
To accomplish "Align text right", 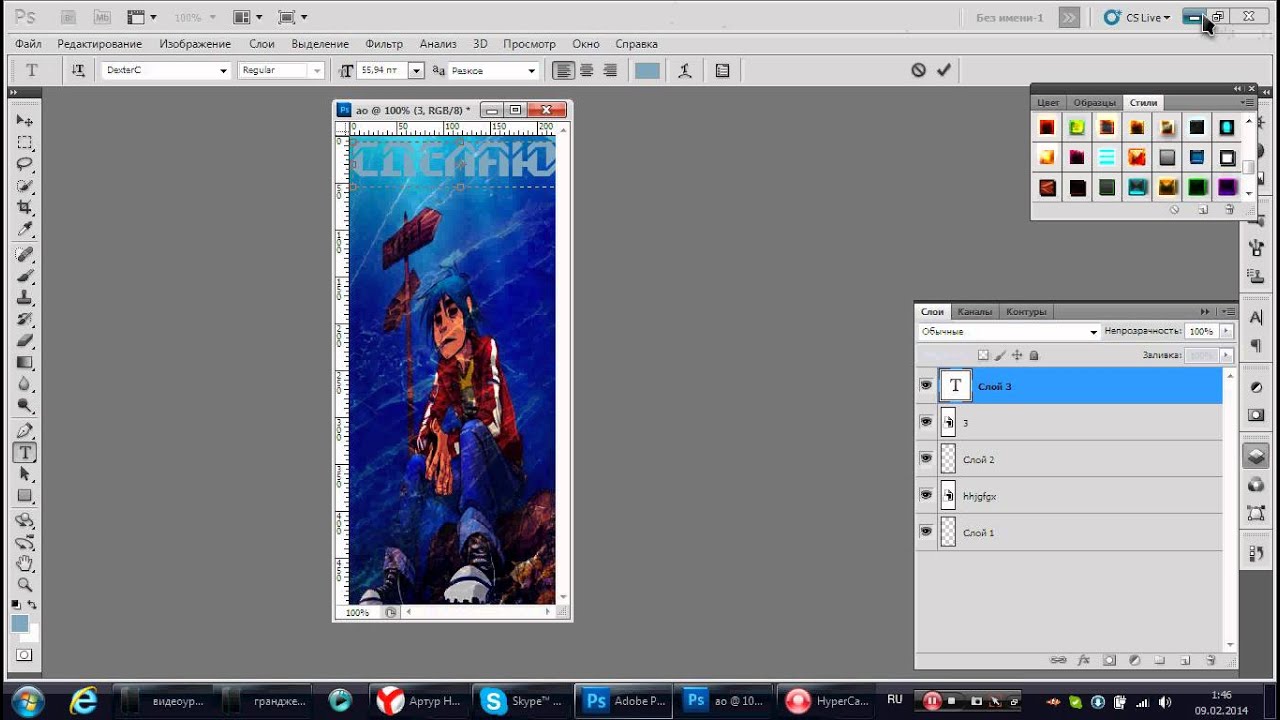I will 609,70.
